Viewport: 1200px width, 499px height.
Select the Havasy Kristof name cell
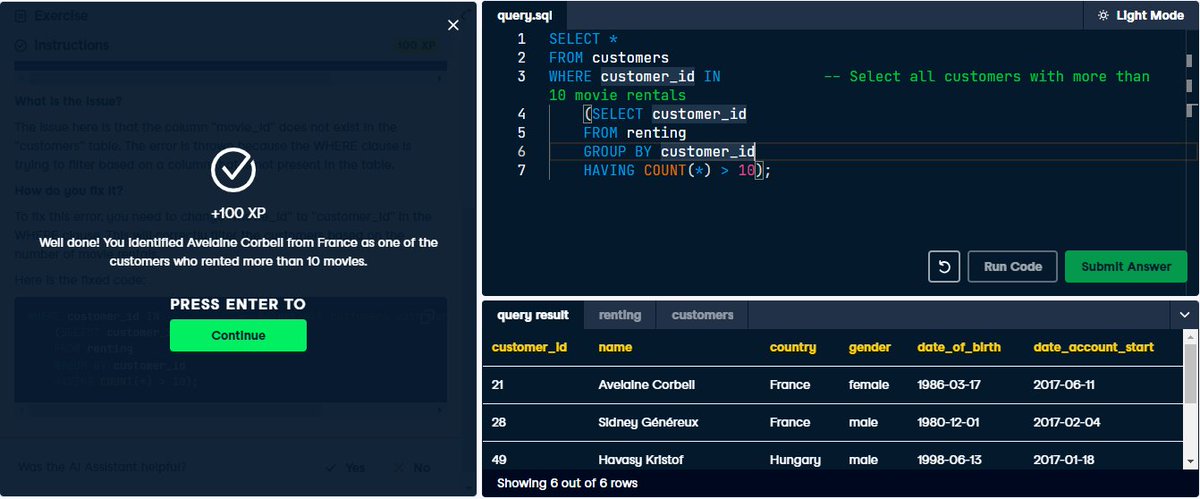click(x=641, y=460)
